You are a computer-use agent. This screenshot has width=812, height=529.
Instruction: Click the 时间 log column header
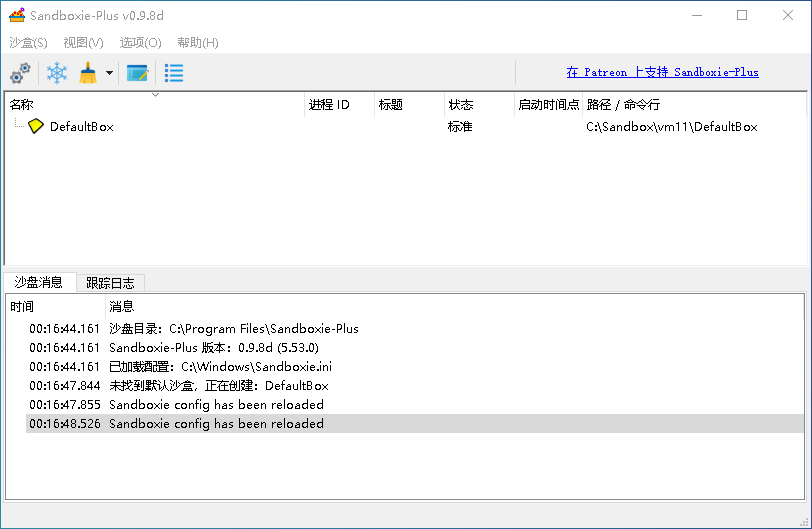[x=55, y=306]
